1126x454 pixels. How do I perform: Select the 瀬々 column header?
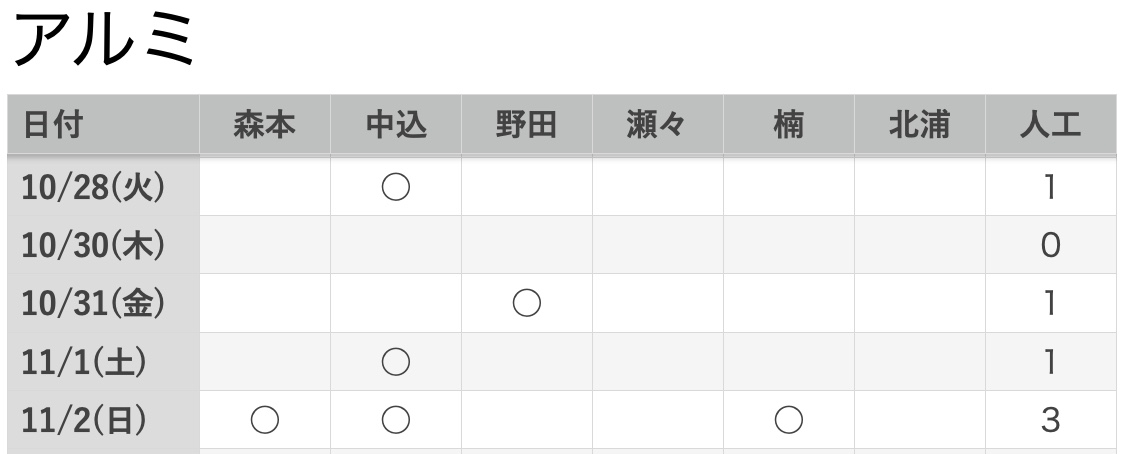(x=657, y=125)
